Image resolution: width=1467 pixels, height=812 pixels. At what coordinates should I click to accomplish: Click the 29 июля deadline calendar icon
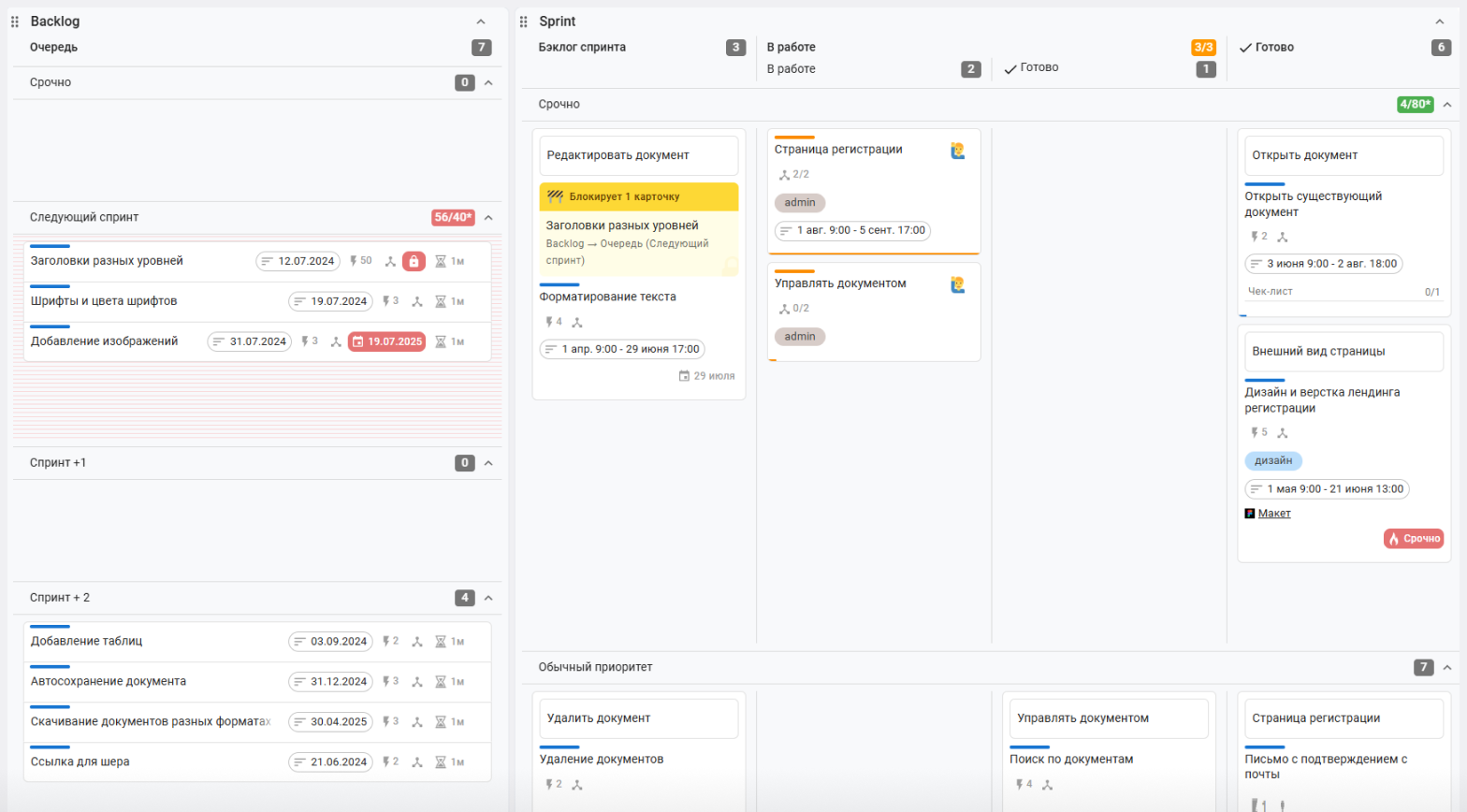pos(684,376)
